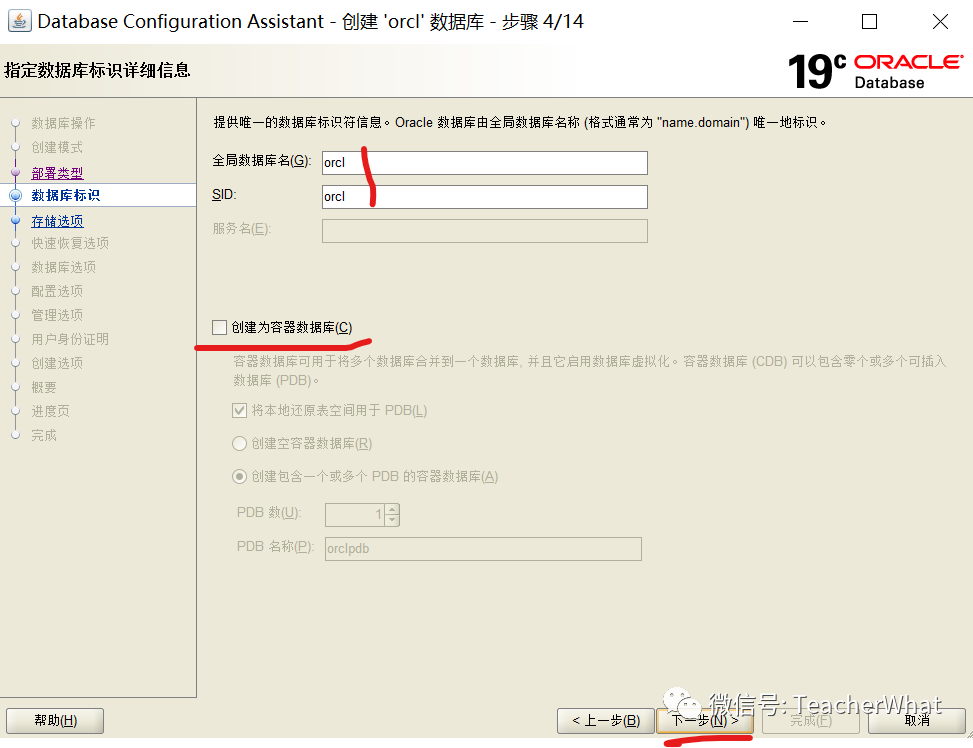The image size is (973, 748).
Task: Click the 全局数据库名(G) label
Action: click(262, 161)
